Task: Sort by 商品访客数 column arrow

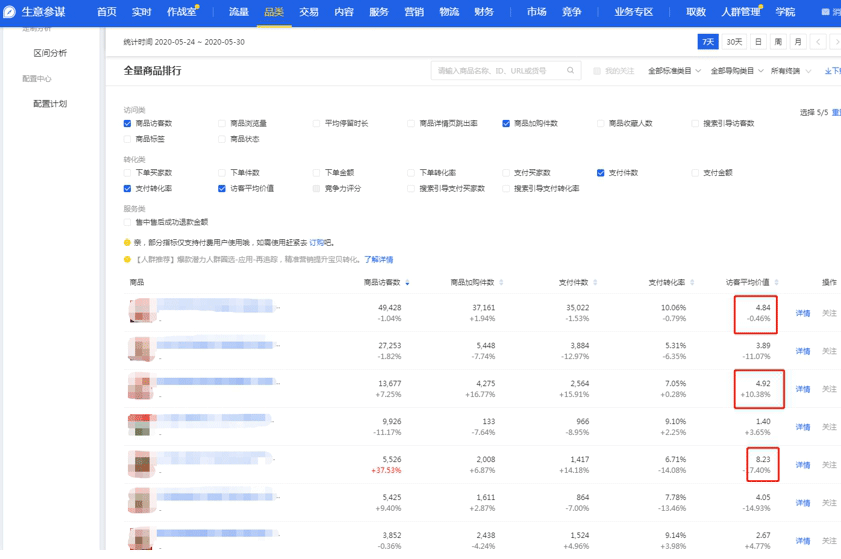Action: click(x=407, y=283)
